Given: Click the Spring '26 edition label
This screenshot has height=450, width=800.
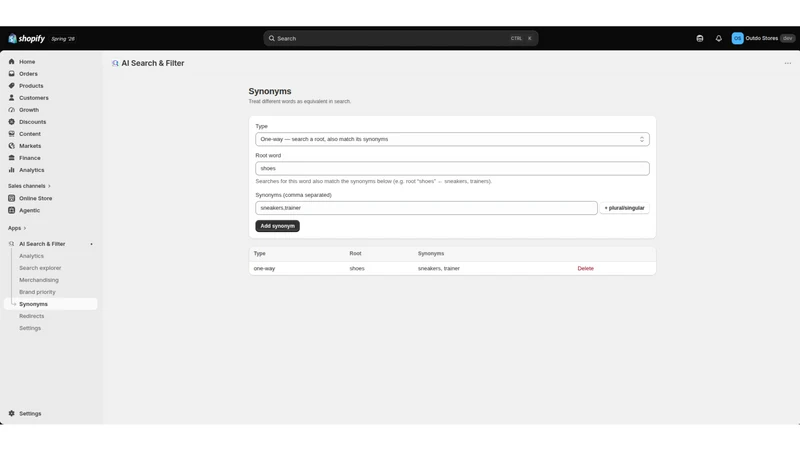Looking at the screenshot, I should (63, 39).
